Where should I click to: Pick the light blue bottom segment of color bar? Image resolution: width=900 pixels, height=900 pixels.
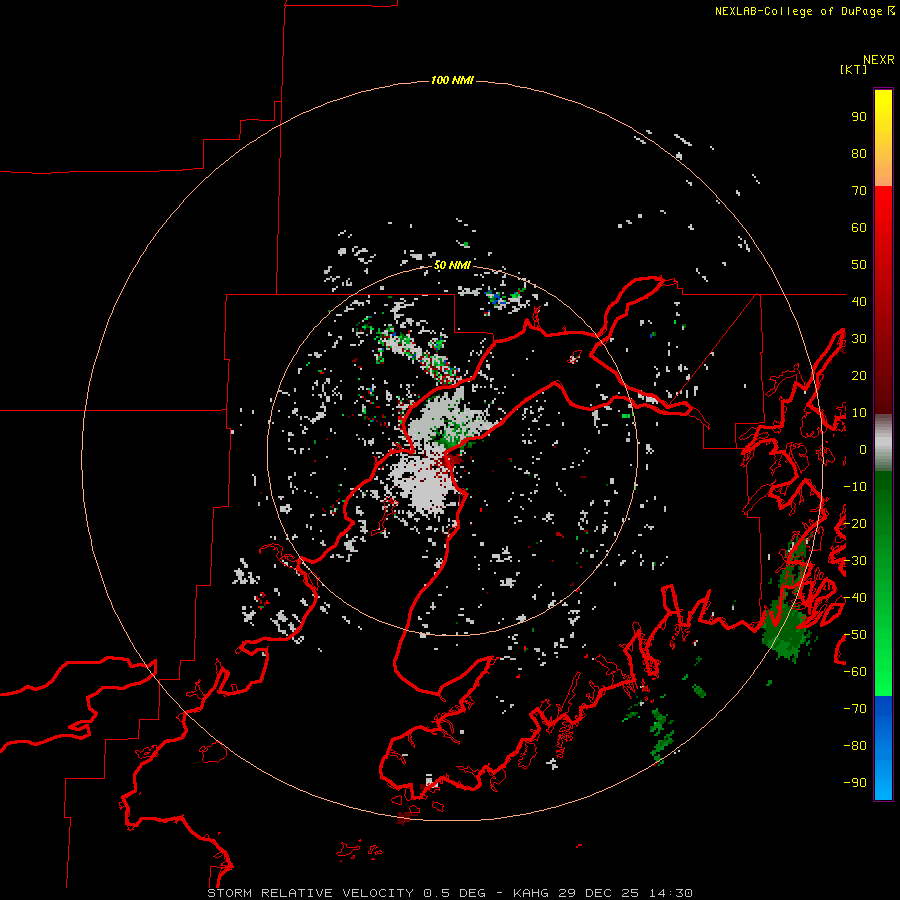[883, 781]
